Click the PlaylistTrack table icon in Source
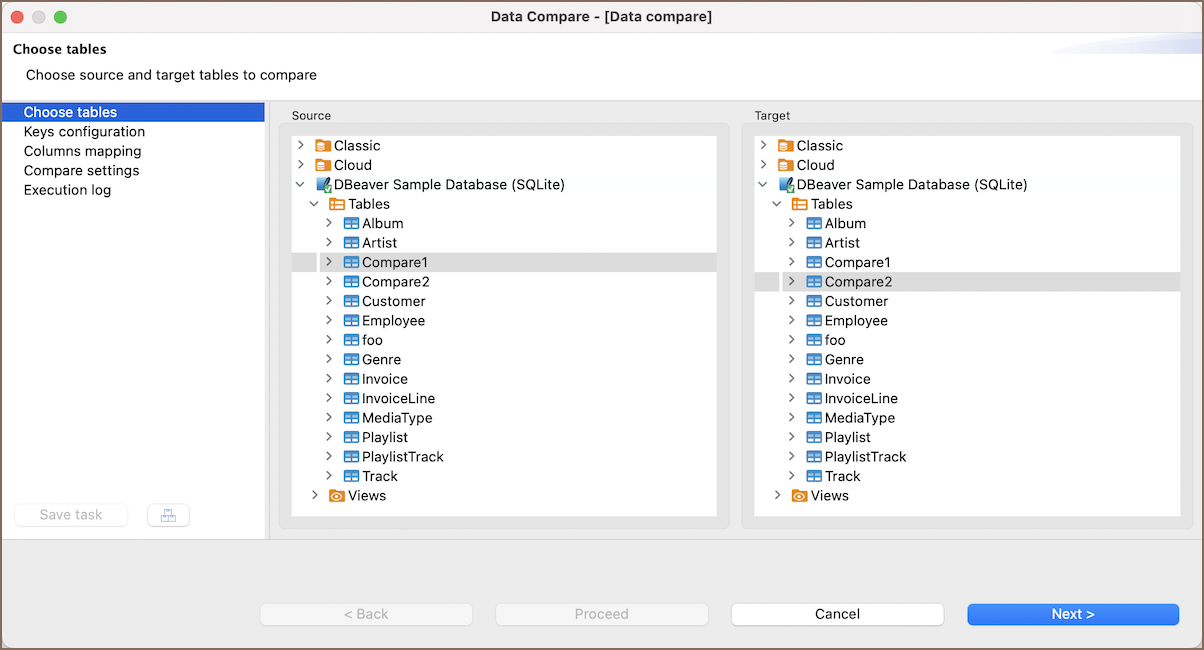Image resolution: width=1204 pixels, height=650 pixels. tap(351, 457)
